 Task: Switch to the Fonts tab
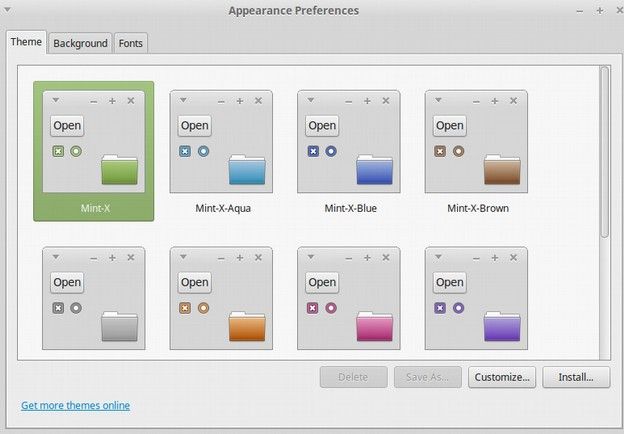point(131,43)
